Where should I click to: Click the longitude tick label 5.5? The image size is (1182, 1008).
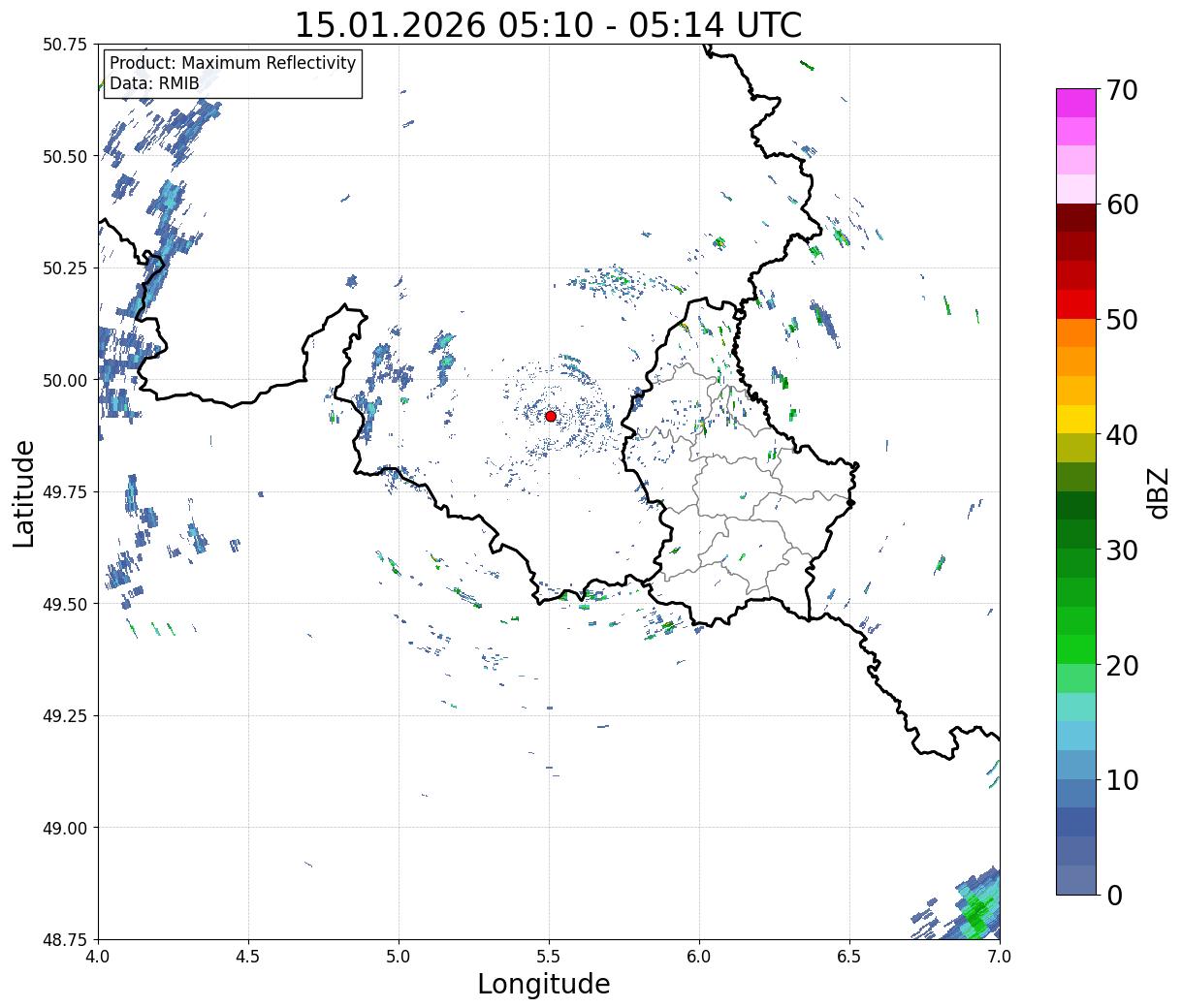coord(549,956)
